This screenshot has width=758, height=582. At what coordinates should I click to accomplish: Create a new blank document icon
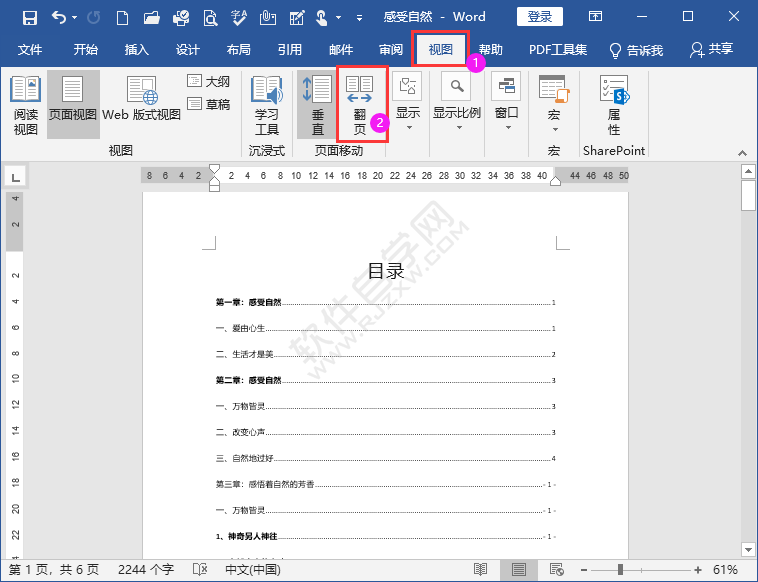(x=123, y=18)
